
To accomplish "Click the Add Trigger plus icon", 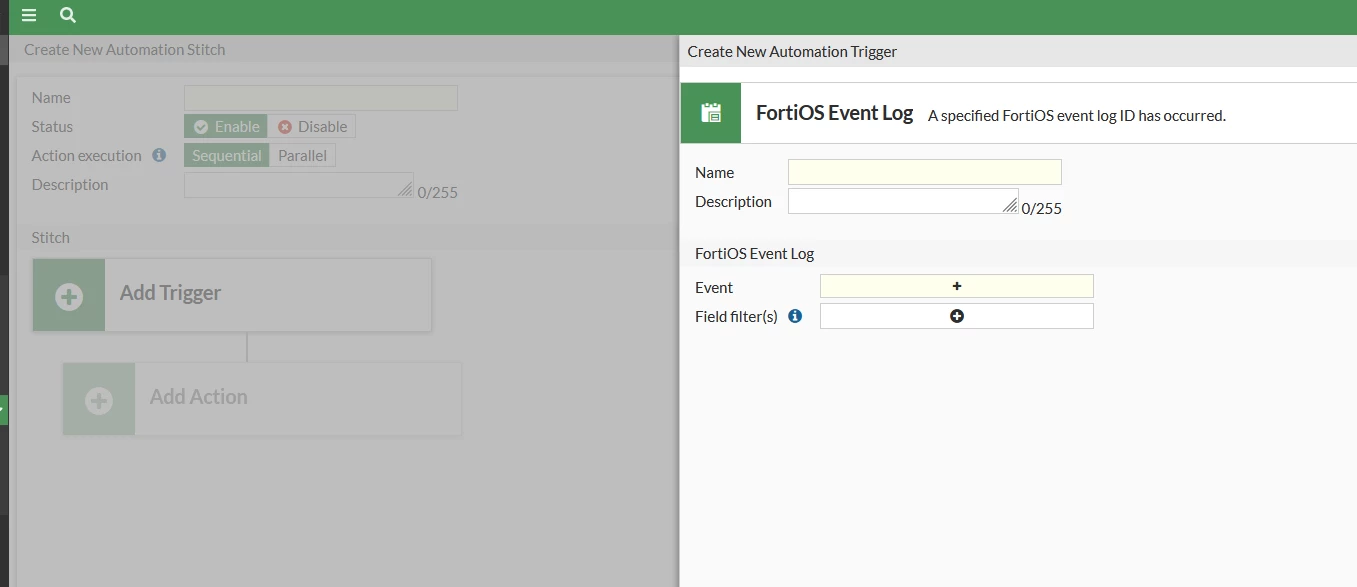I will (x=69, y=296).
